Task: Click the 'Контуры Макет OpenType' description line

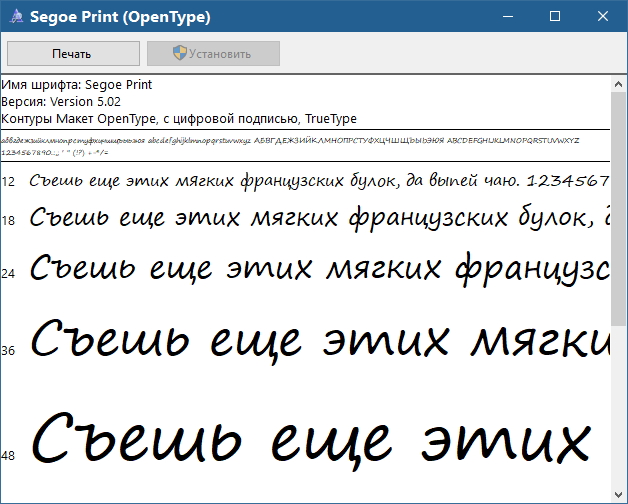Action: click(179, 119)
